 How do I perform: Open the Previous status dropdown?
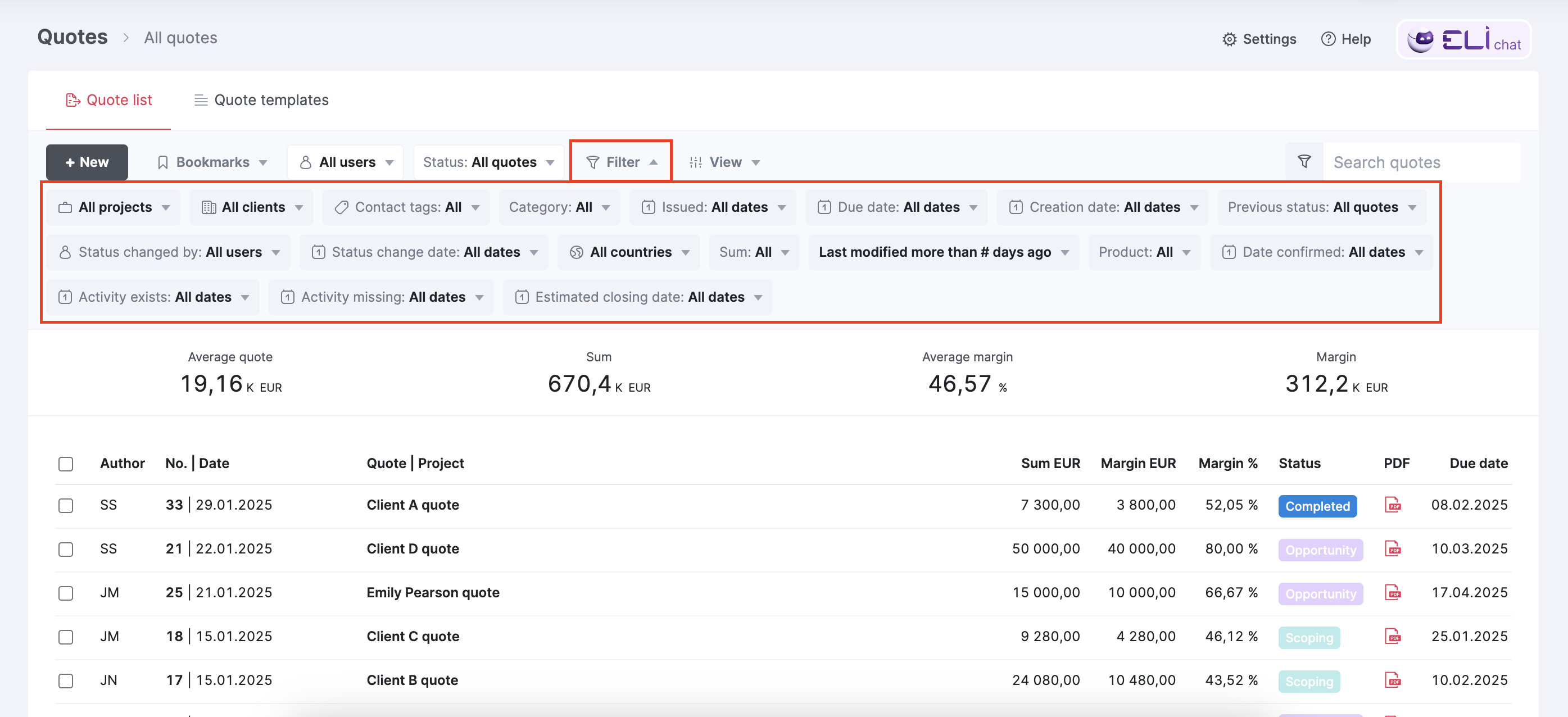pyautogui.click(x=1322, y=207)
